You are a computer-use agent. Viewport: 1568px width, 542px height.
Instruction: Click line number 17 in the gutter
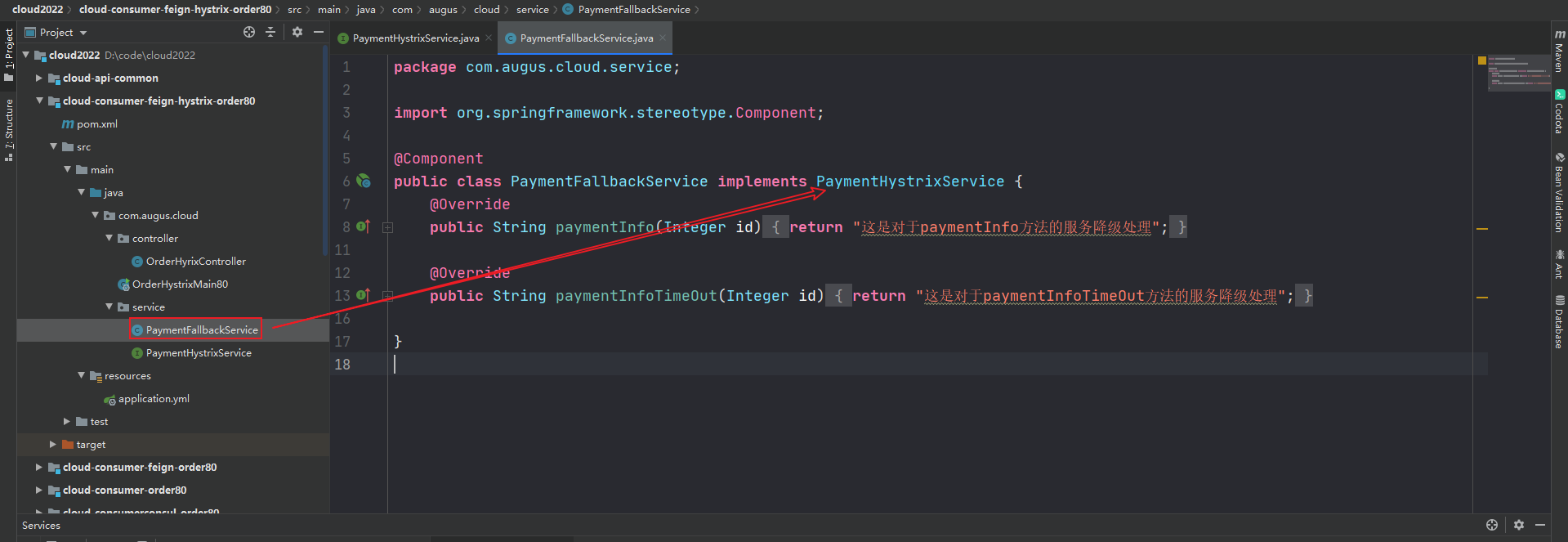point(342,341)
